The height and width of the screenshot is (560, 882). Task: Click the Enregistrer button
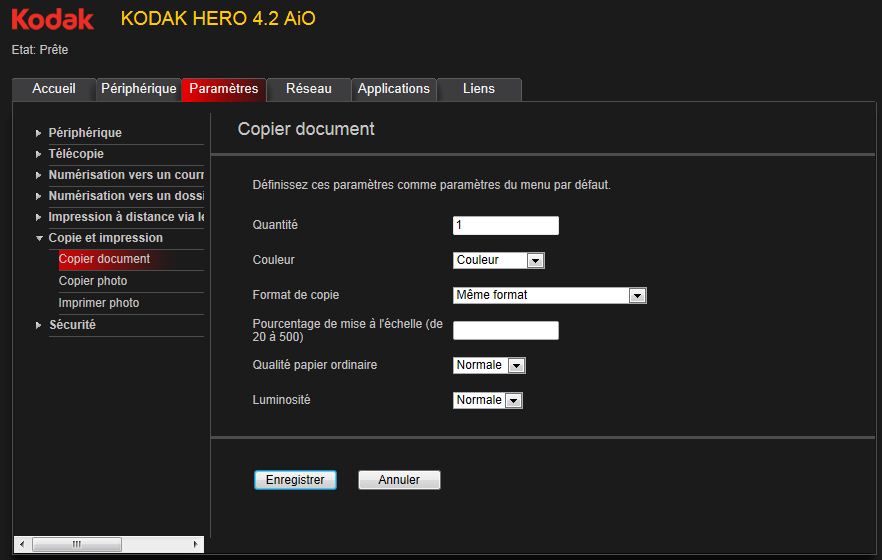295,480
